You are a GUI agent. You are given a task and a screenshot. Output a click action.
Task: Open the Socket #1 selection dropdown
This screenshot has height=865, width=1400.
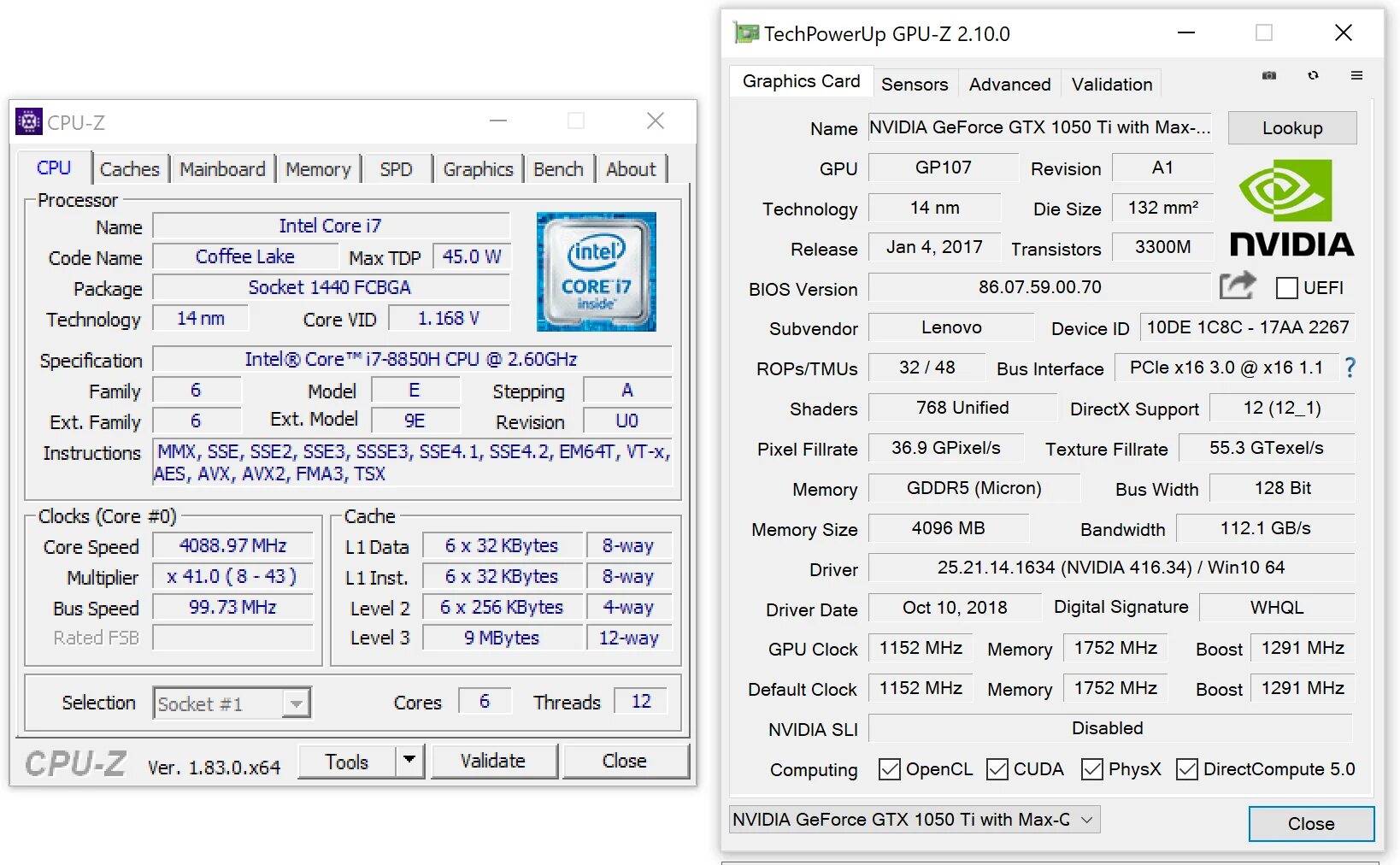[x=232, y=703]
